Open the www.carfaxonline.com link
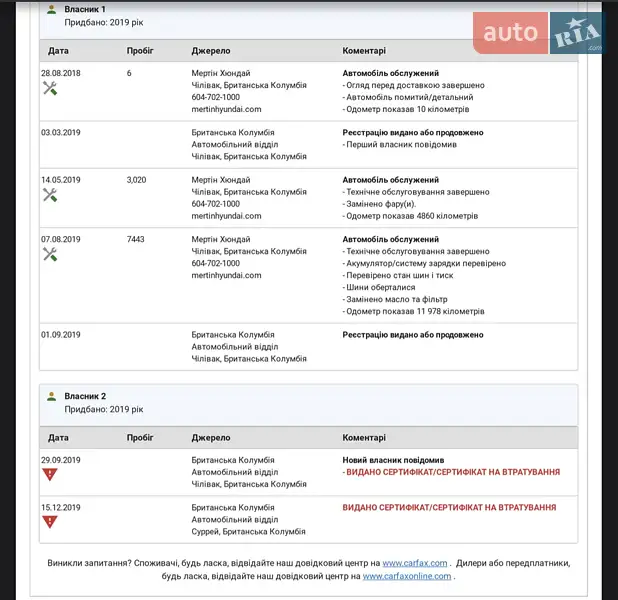 [x=407, y=576]
